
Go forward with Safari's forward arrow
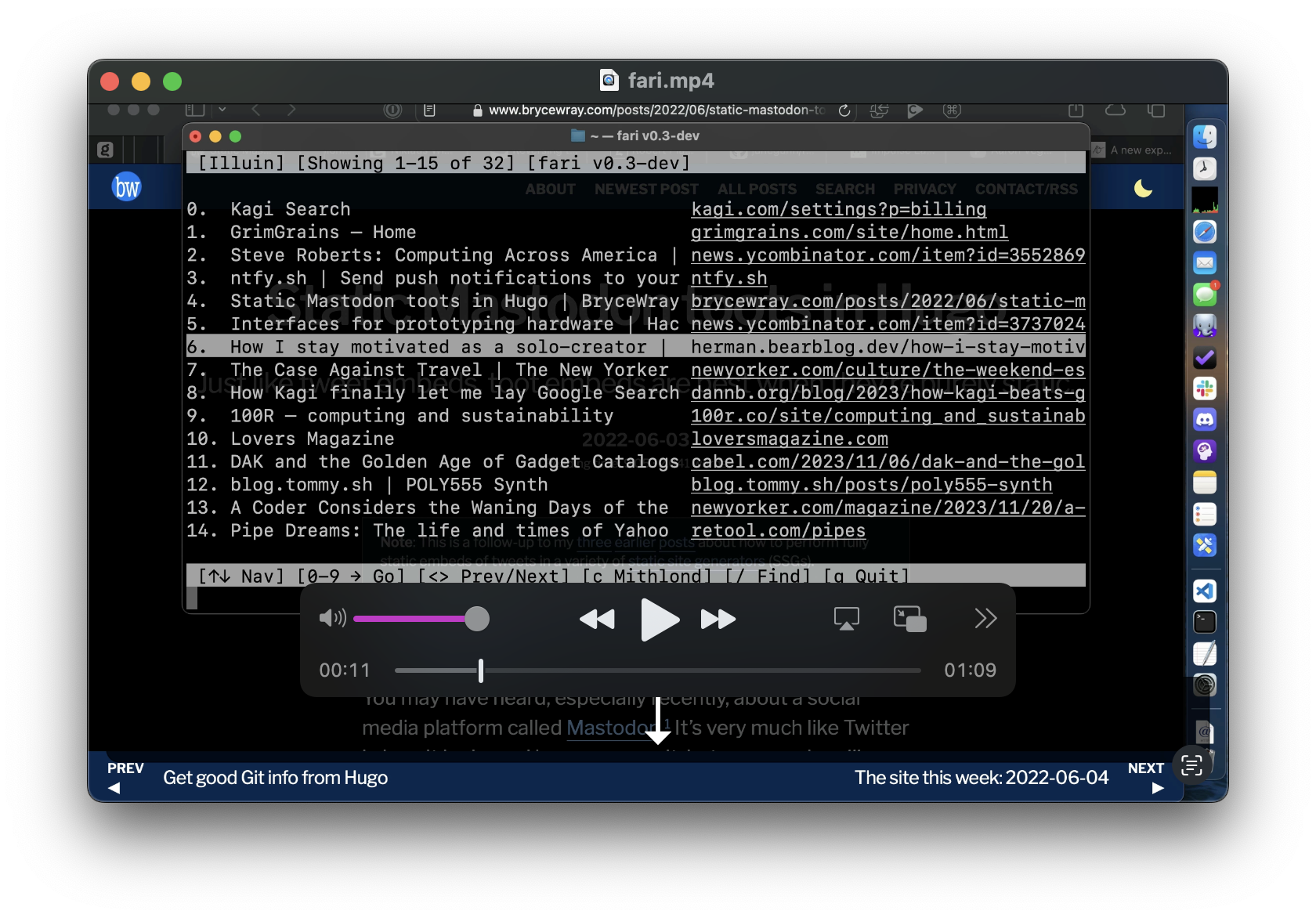[x=291, y=110]
